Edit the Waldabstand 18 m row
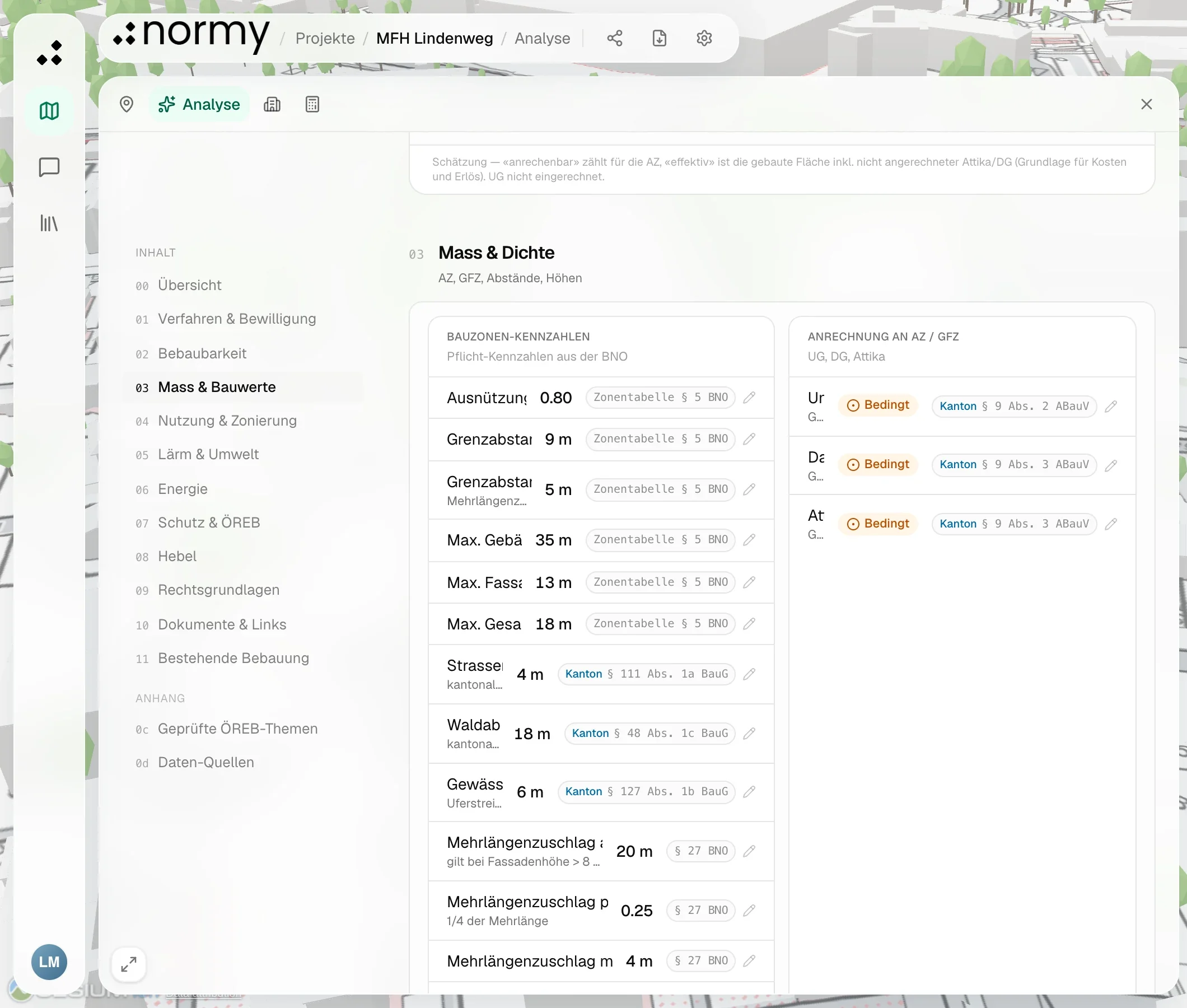 coord(750,733)
